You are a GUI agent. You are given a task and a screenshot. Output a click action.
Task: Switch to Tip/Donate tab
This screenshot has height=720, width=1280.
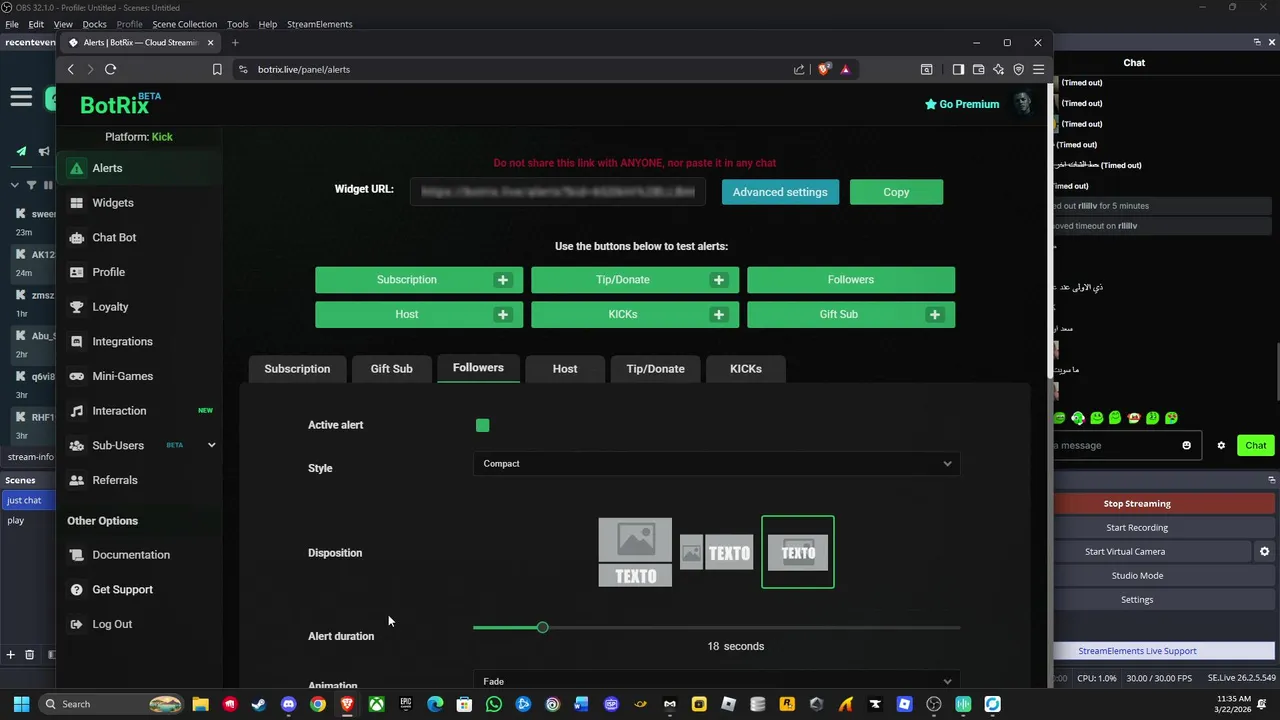point(655,369)
